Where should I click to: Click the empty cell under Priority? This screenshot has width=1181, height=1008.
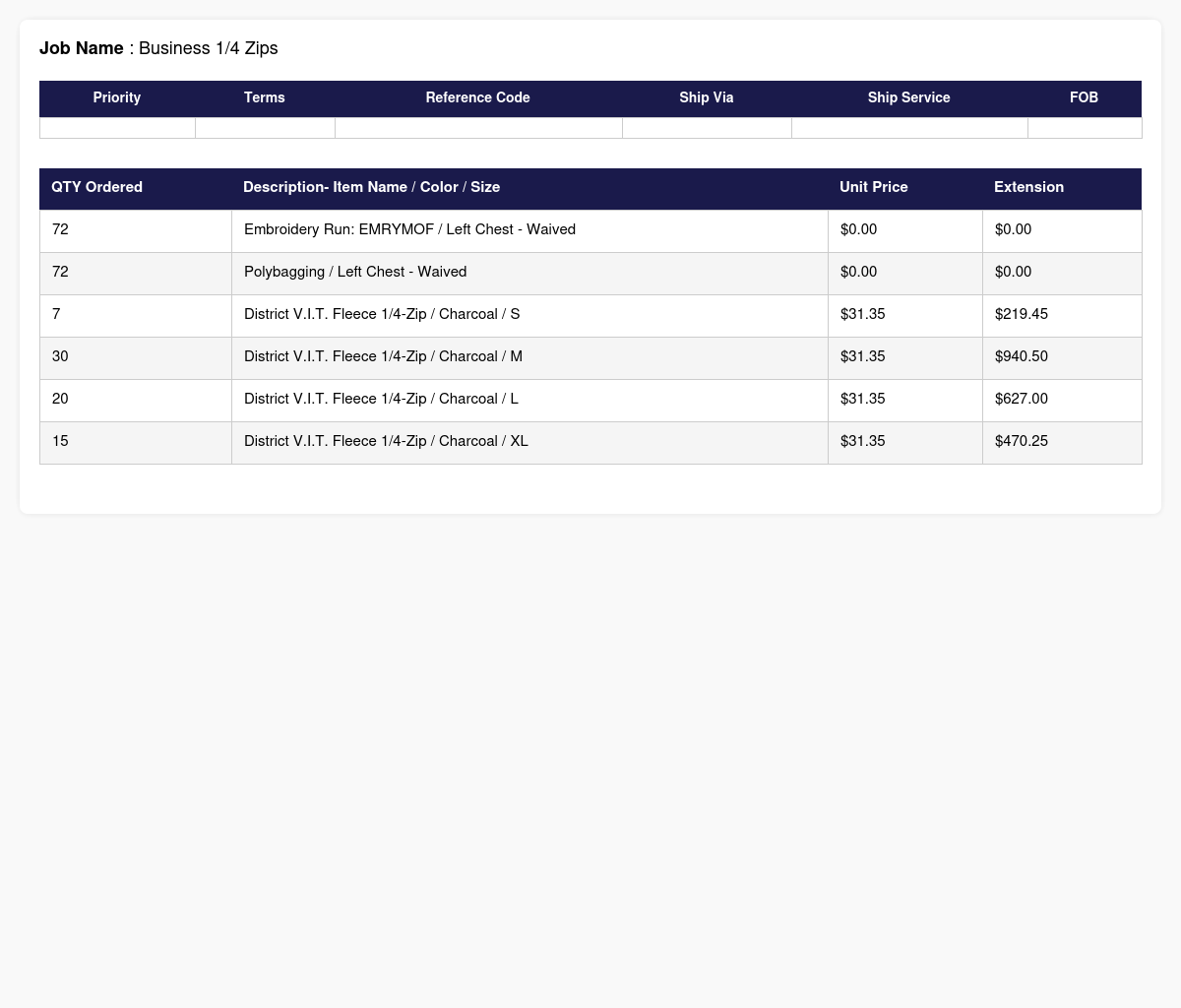click(x=117, y=128)
